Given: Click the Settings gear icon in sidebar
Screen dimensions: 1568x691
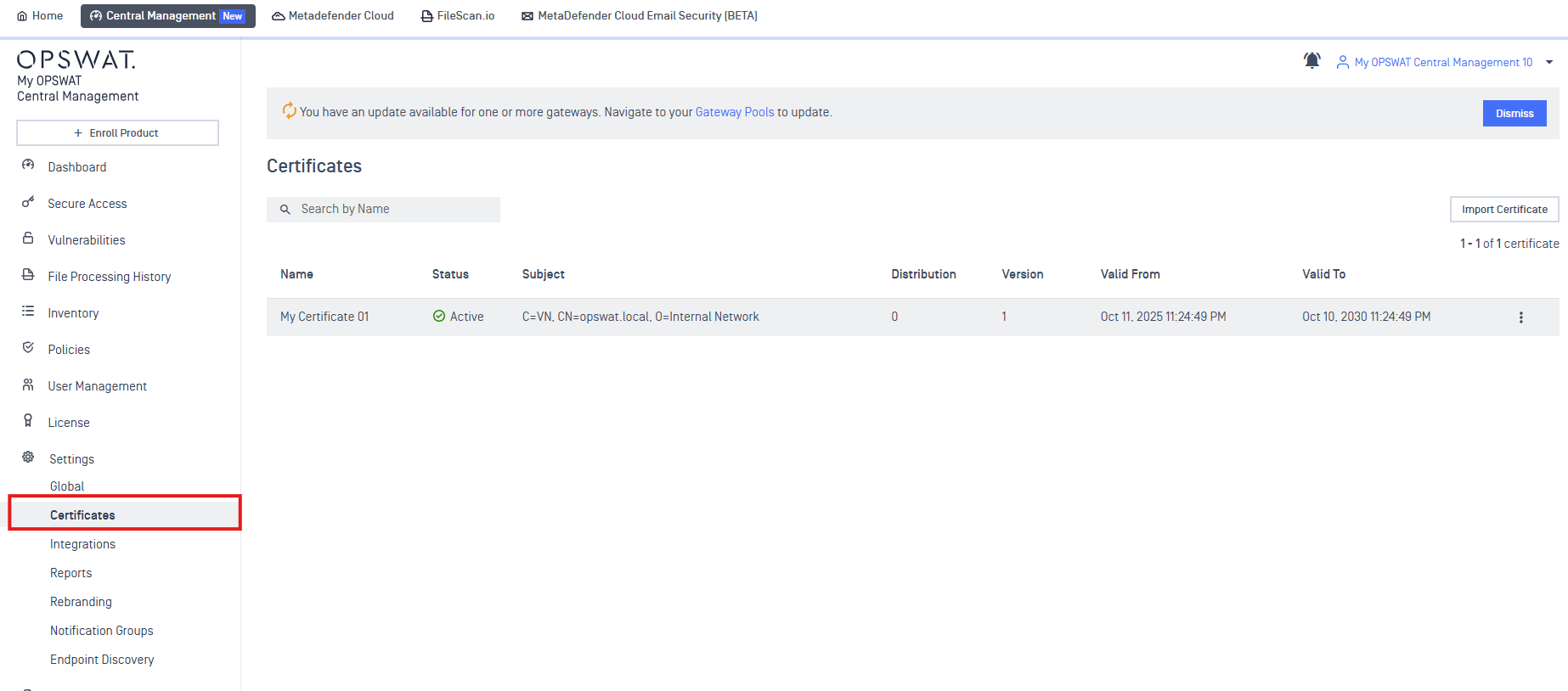Looking at the screenshot, I should (x=28, y=458).
